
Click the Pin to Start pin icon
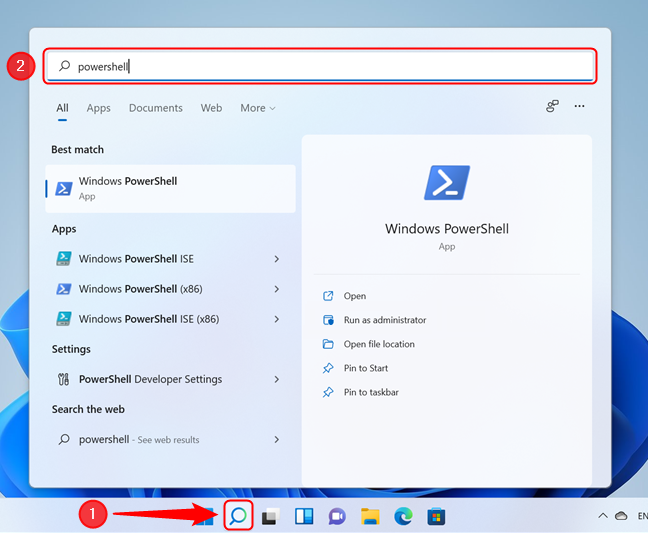pos(328,368)
